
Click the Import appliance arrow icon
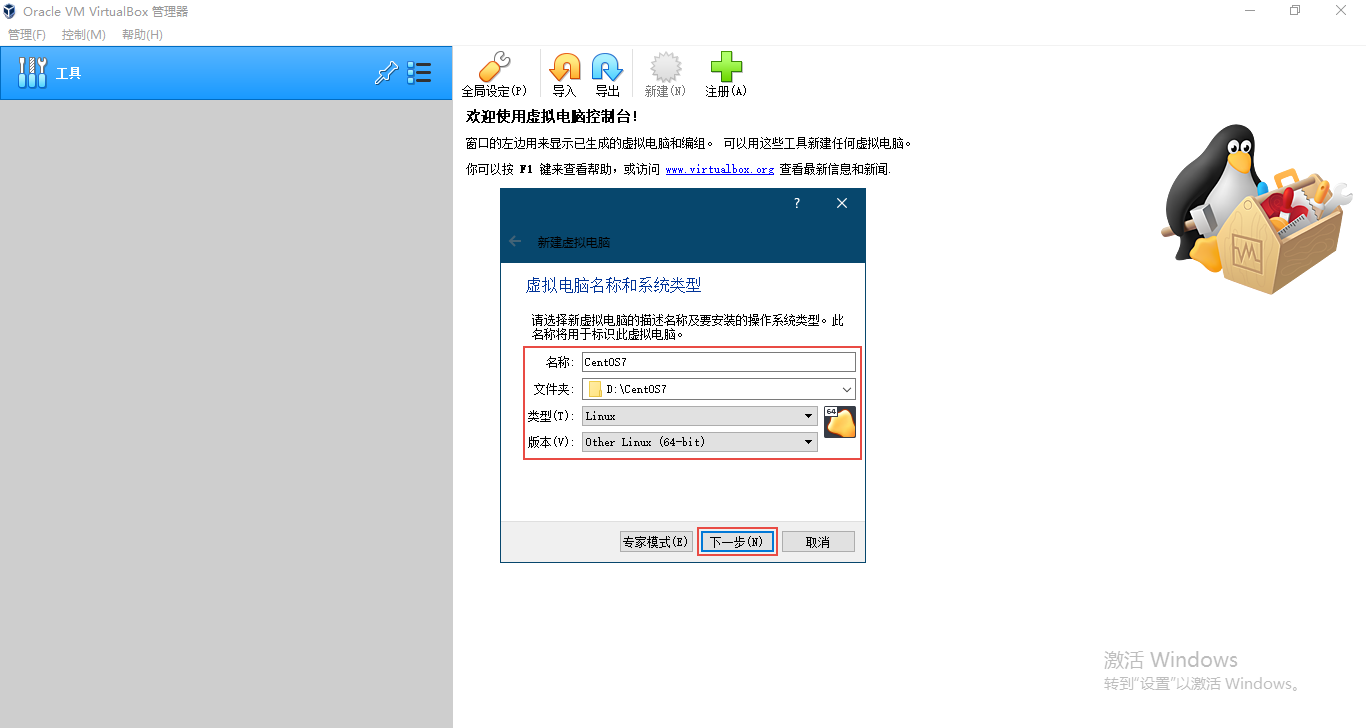click(565, 67)
